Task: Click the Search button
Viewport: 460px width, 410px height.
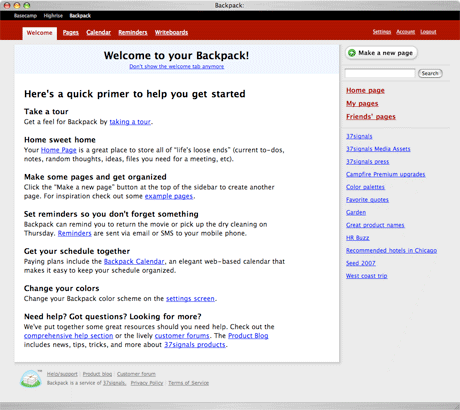Action: point(430,73)
